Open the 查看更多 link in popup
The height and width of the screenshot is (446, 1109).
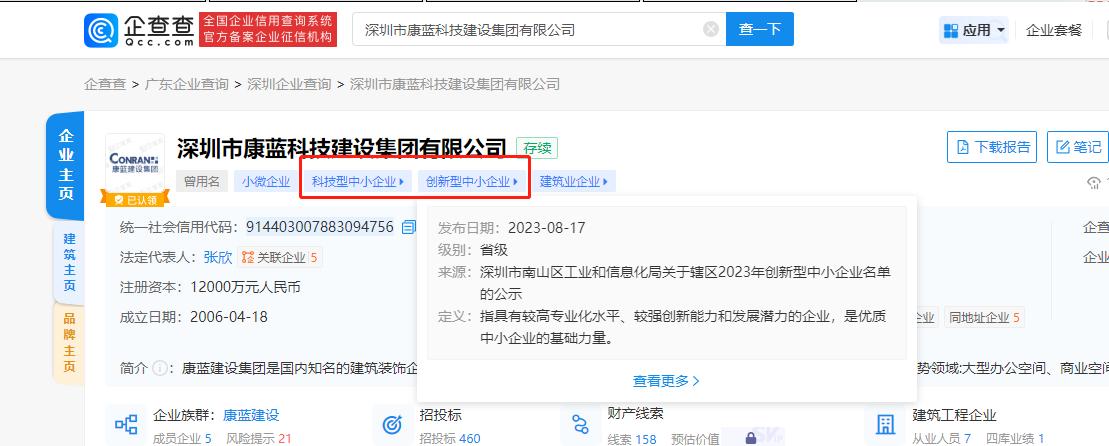[x=666, y=381]
